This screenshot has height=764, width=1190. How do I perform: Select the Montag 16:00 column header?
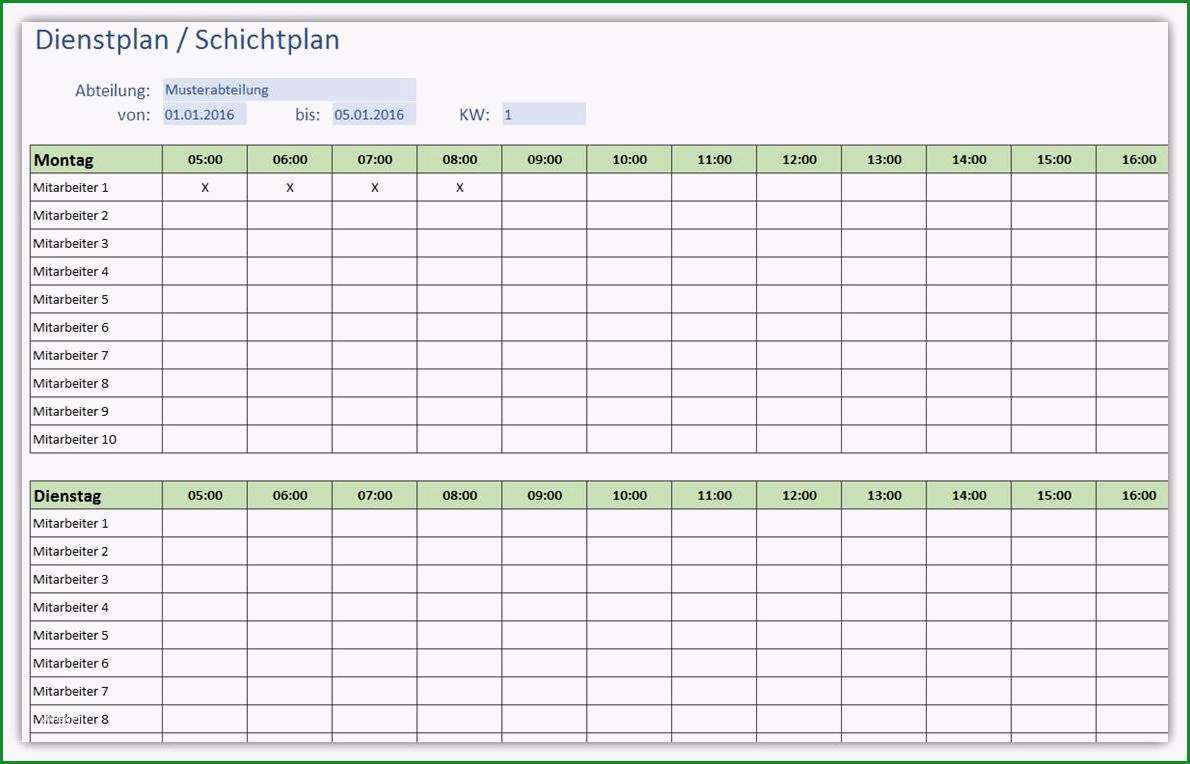coord(1132,160)
